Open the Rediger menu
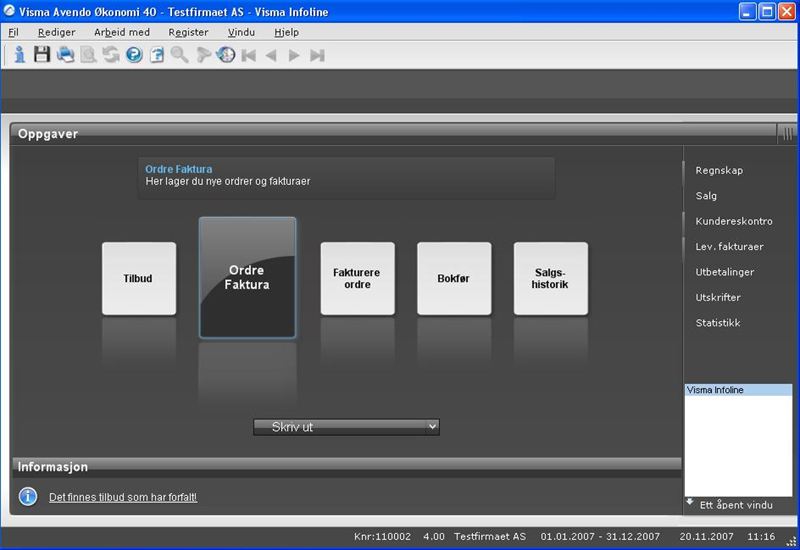This screenshot has height=550, width=800. [x=56, y=32]
